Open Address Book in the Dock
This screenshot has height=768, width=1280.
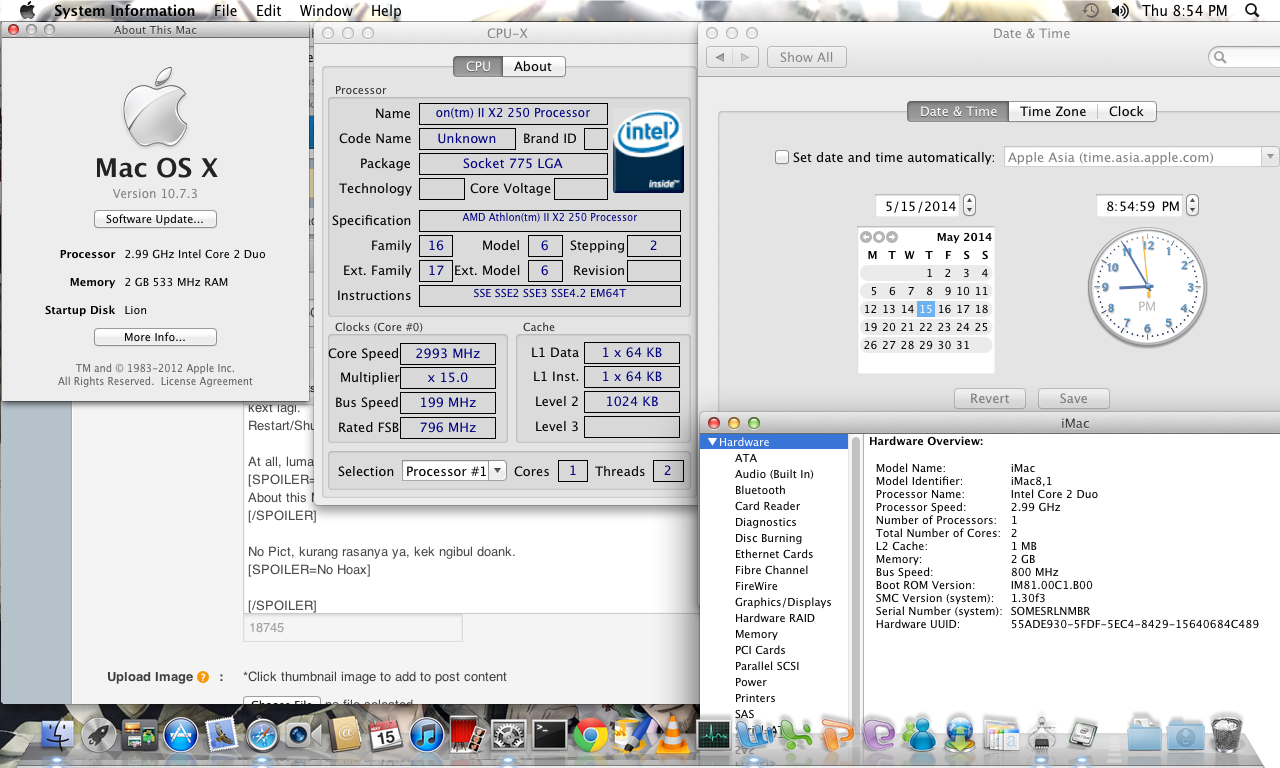(344, 736)
